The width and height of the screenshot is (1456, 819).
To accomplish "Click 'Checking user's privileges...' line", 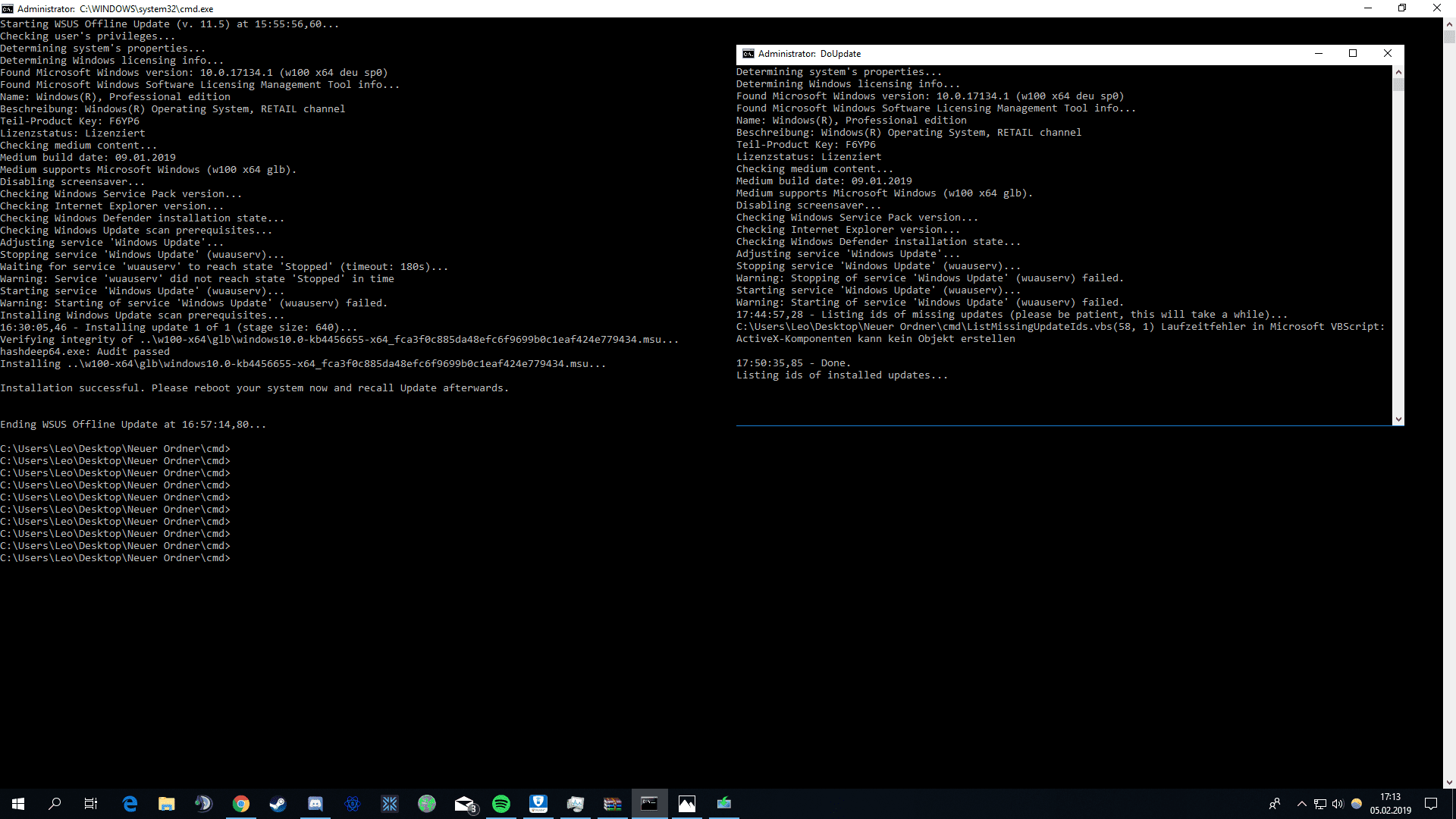I will [x=88, y=36].
